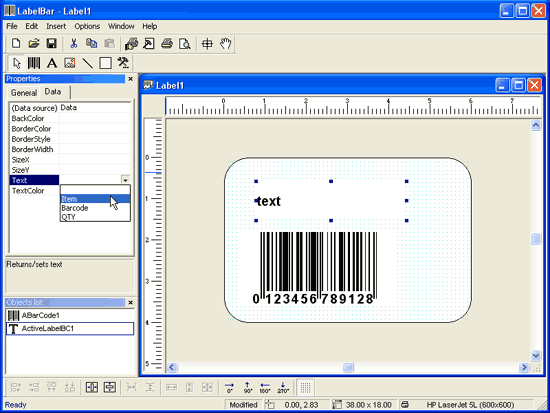Select the blank dropdown entry above Item

pyautogui.click(x=95, y=190)
